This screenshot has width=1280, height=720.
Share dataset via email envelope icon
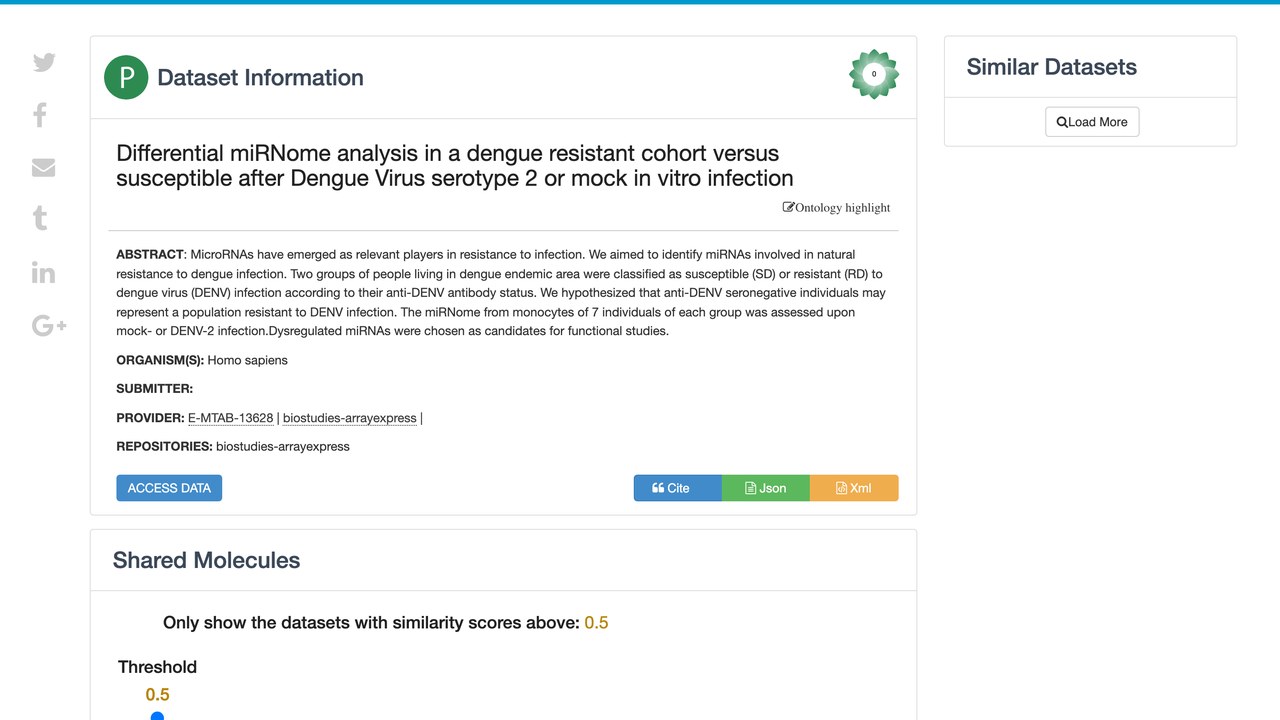tap(43, 168)
